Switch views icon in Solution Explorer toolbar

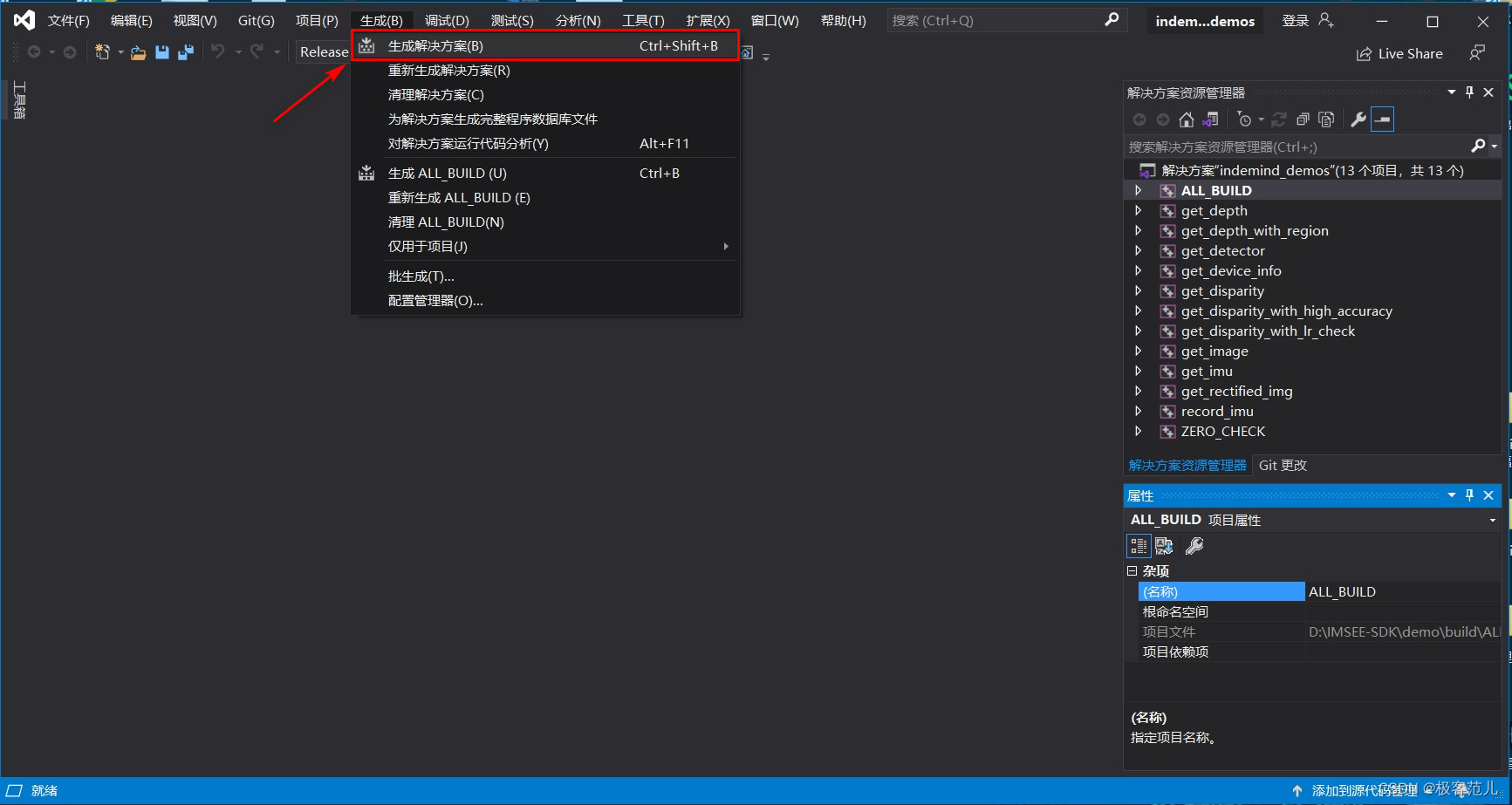click(1211, 119)
